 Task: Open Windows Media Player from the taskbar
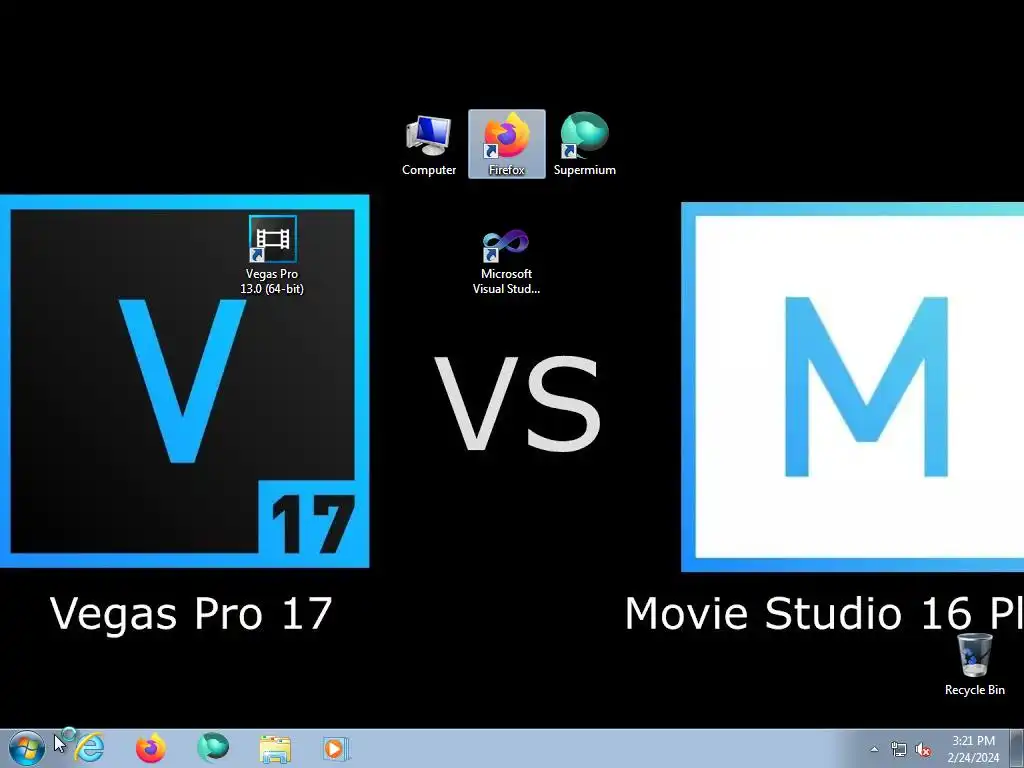(336, 749)
